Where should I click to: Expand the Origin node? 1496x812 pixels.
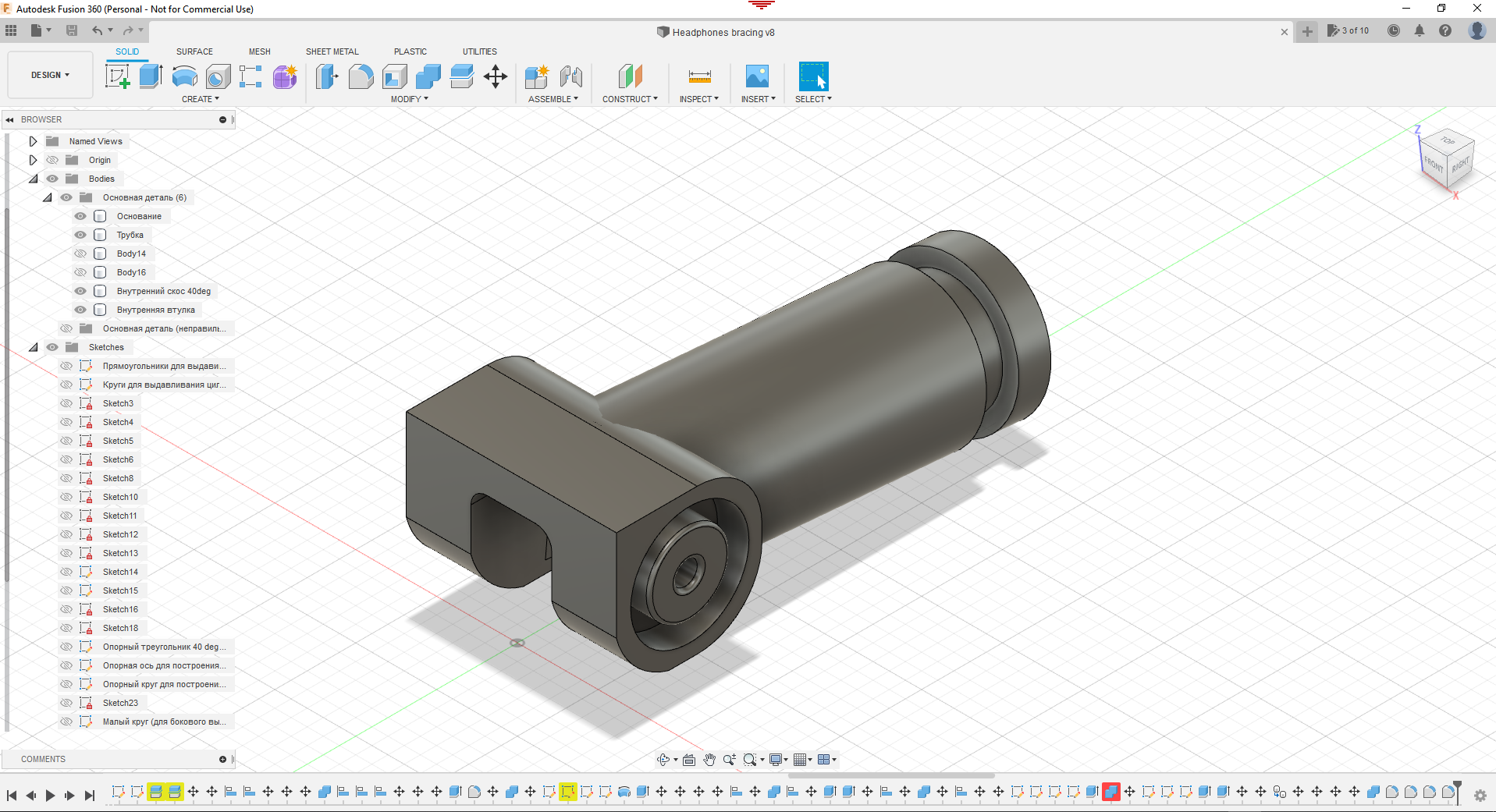pos(33,160)
